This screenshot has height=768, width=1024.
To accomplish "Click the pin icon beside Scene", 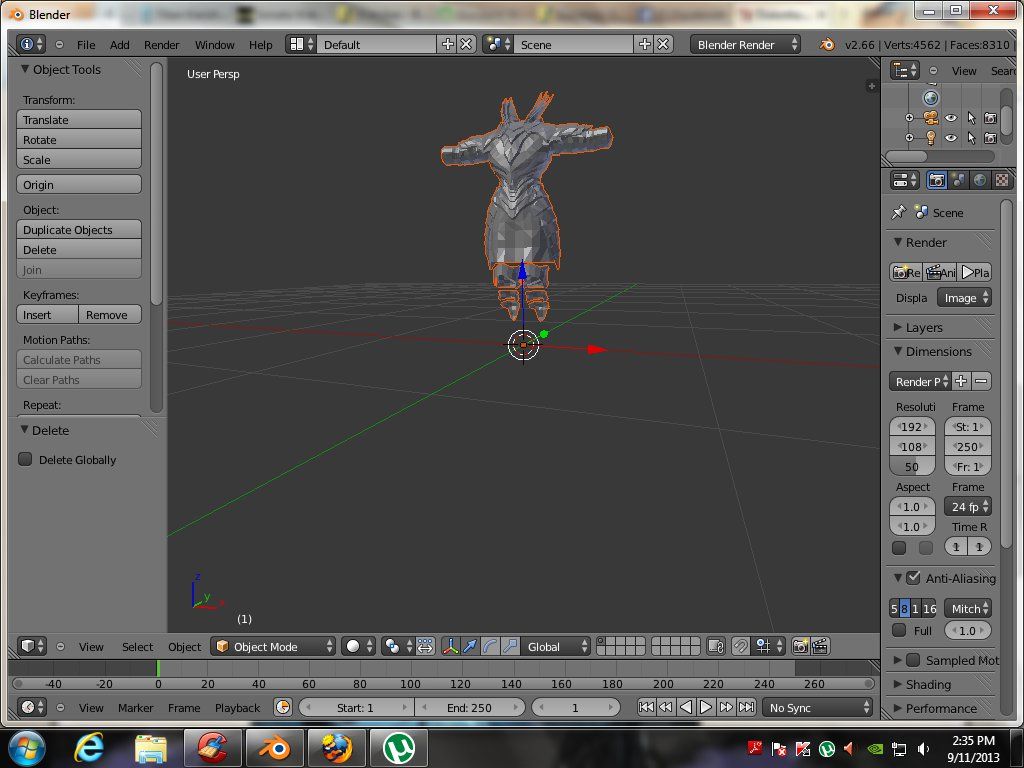I will (x=898, y=212).
